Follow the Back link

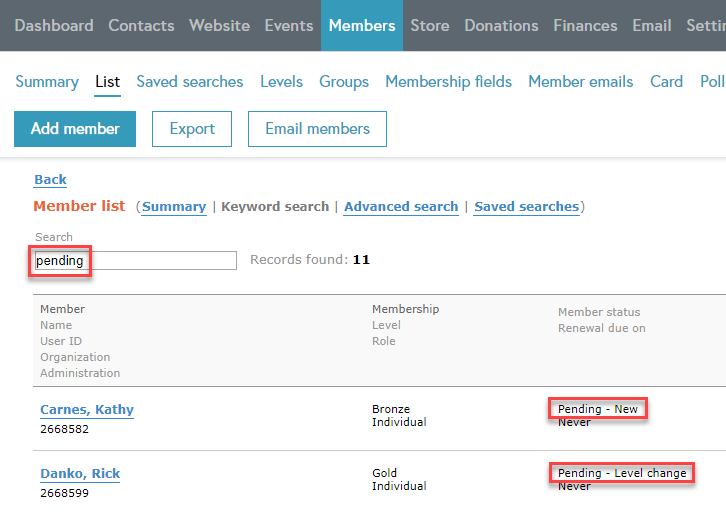(50, 180)
